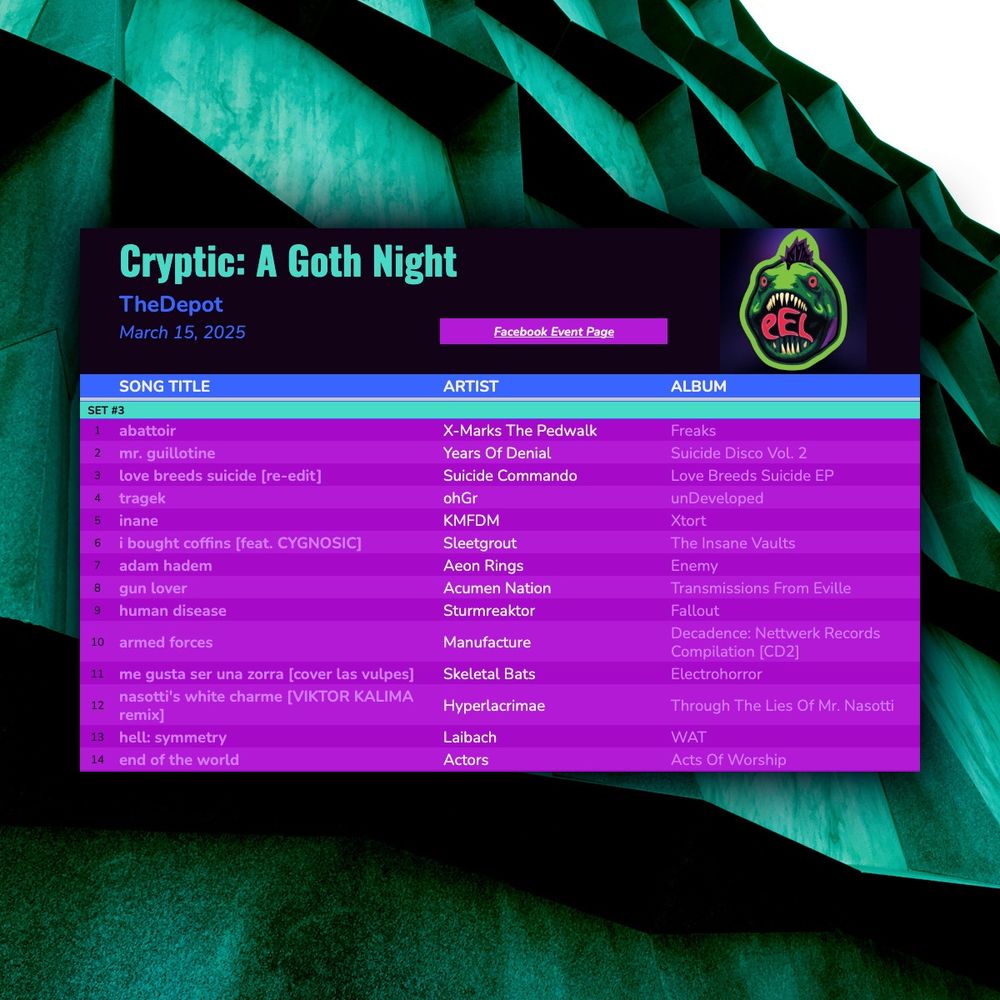1000x1000 pixels.
Task: Click artist 'Acumen Nation'
Action: pos(497,589)
